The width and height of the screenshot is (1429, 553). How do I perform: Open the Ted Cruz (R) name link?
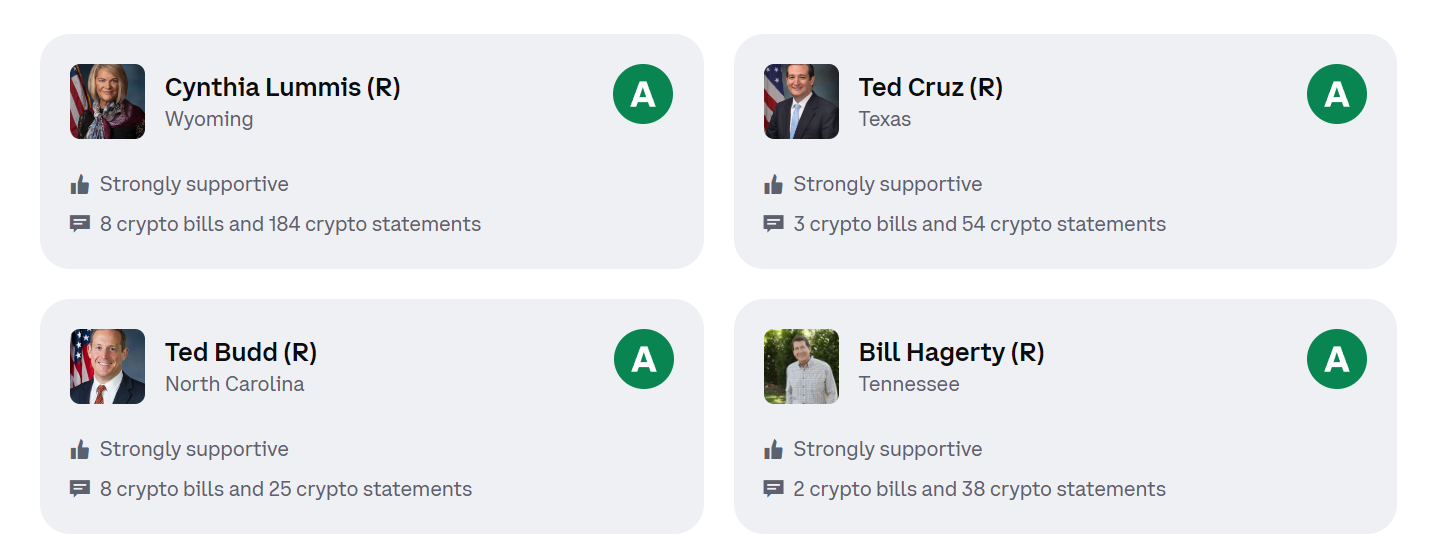point(931,88)
